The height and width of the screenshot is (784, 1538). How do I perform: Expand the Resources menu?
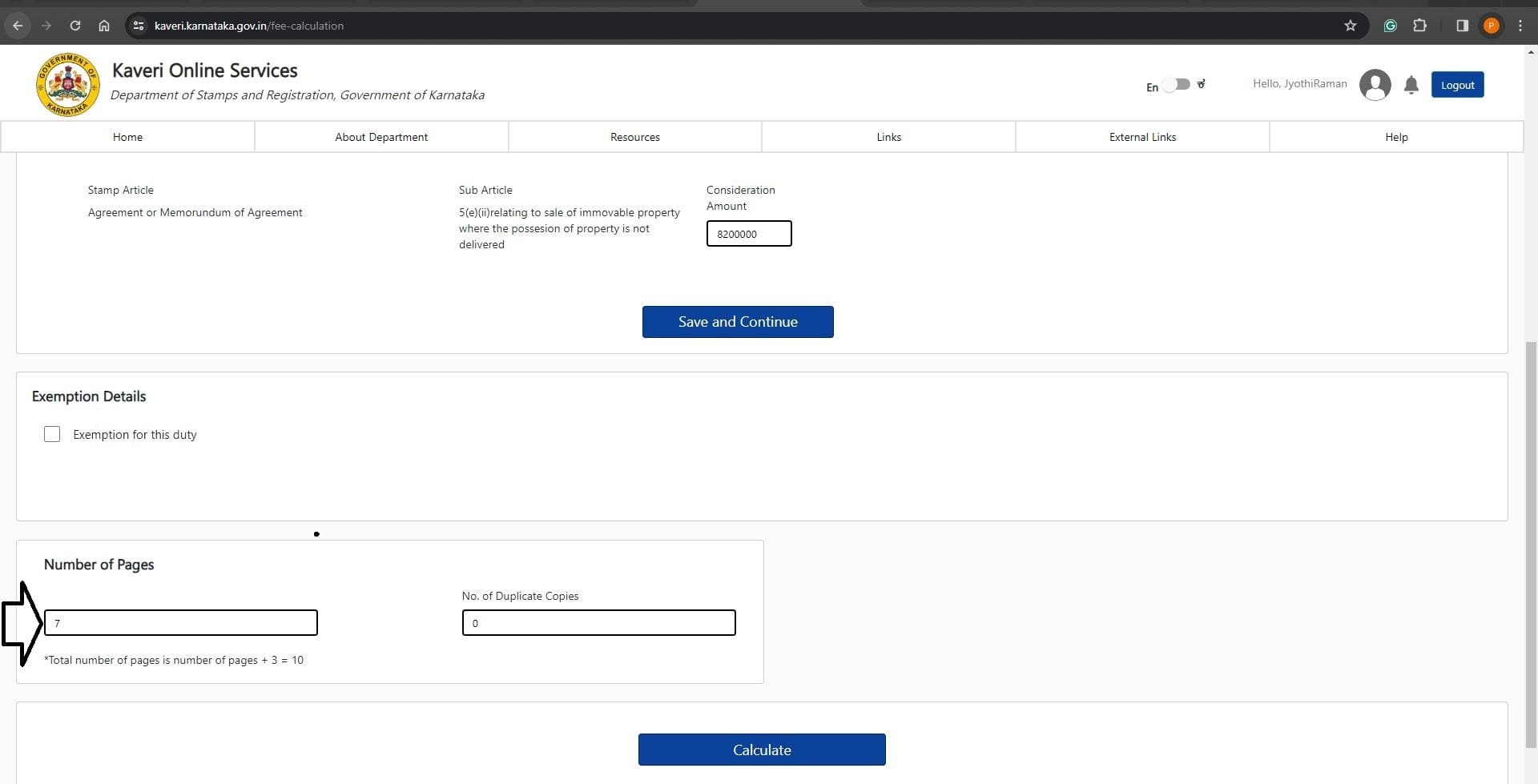coord(634,137)
